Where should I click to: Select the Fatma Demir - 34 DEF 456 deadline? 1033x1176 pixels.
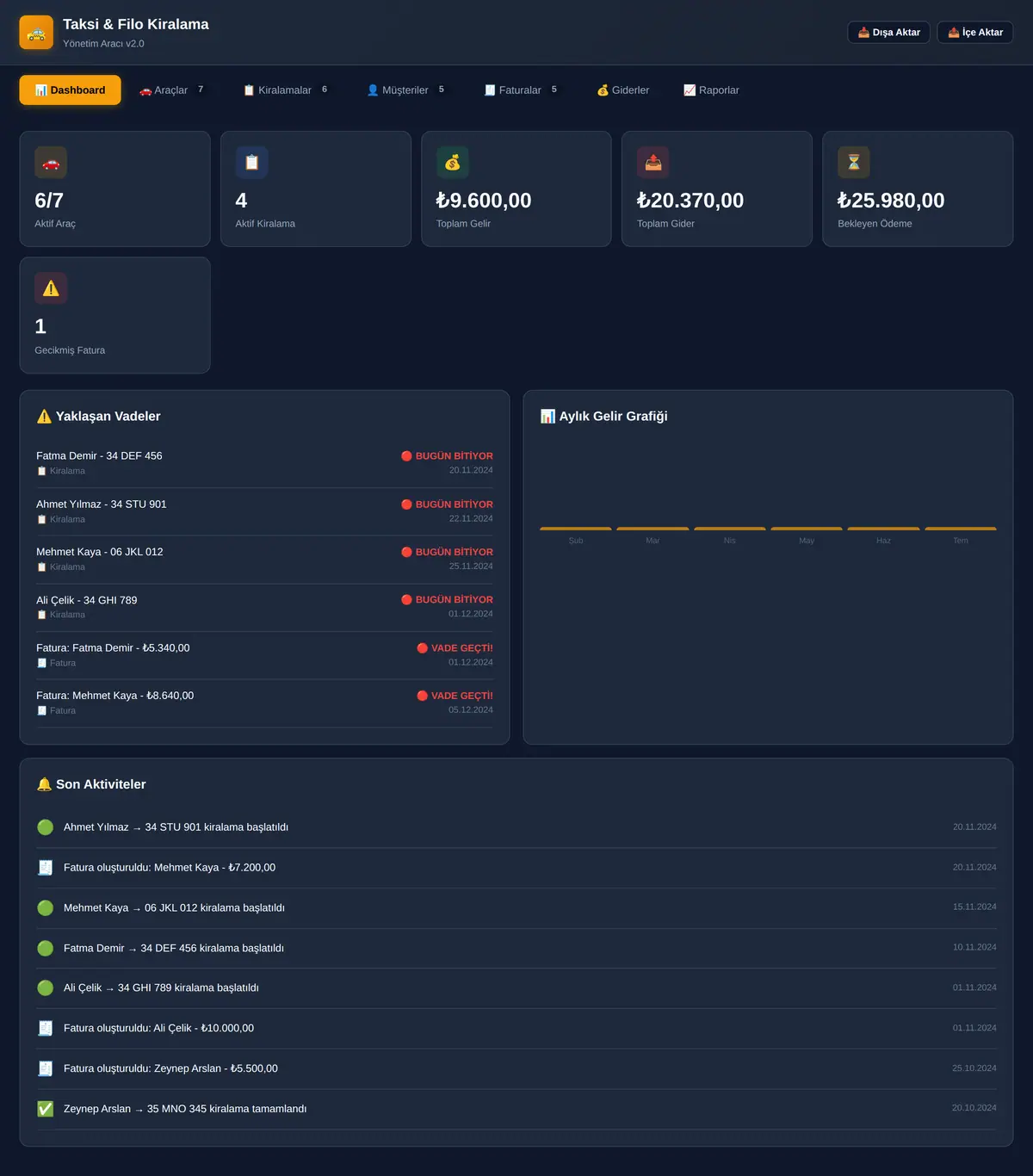tap(264, 464)
